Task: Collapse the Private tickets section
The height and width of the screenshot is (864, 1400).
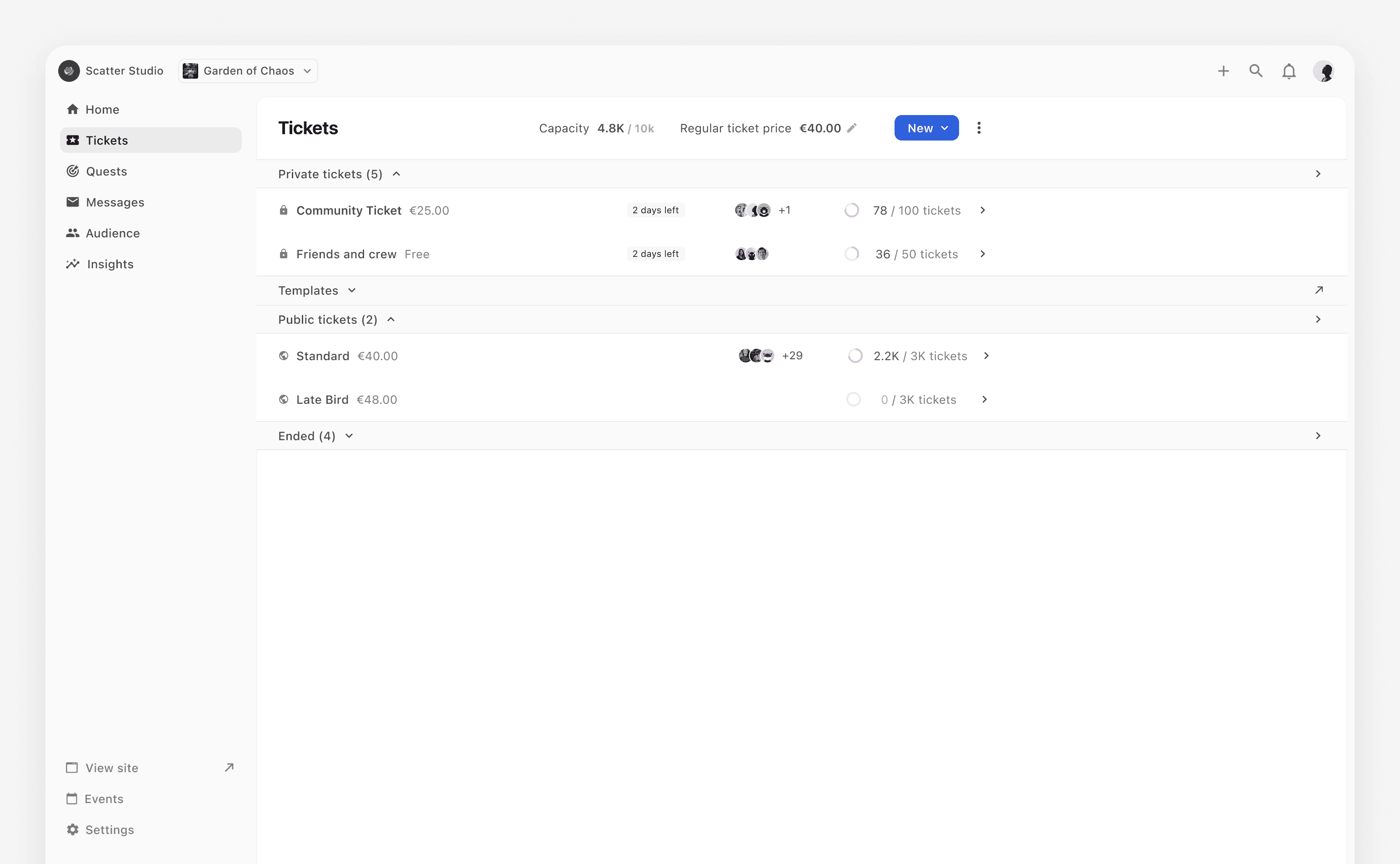Action: coord(396,174)
